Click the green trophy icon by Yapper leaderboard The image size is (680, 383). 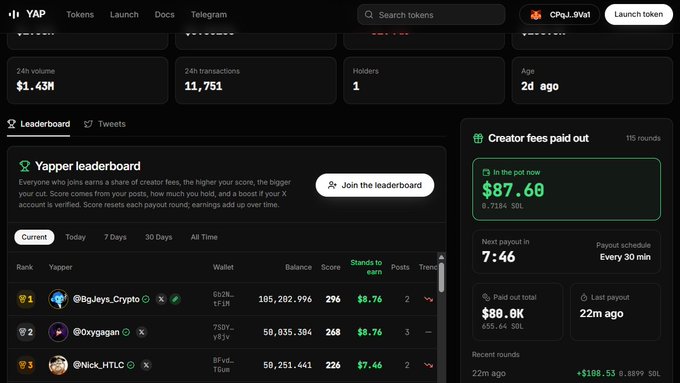point(25,166)
